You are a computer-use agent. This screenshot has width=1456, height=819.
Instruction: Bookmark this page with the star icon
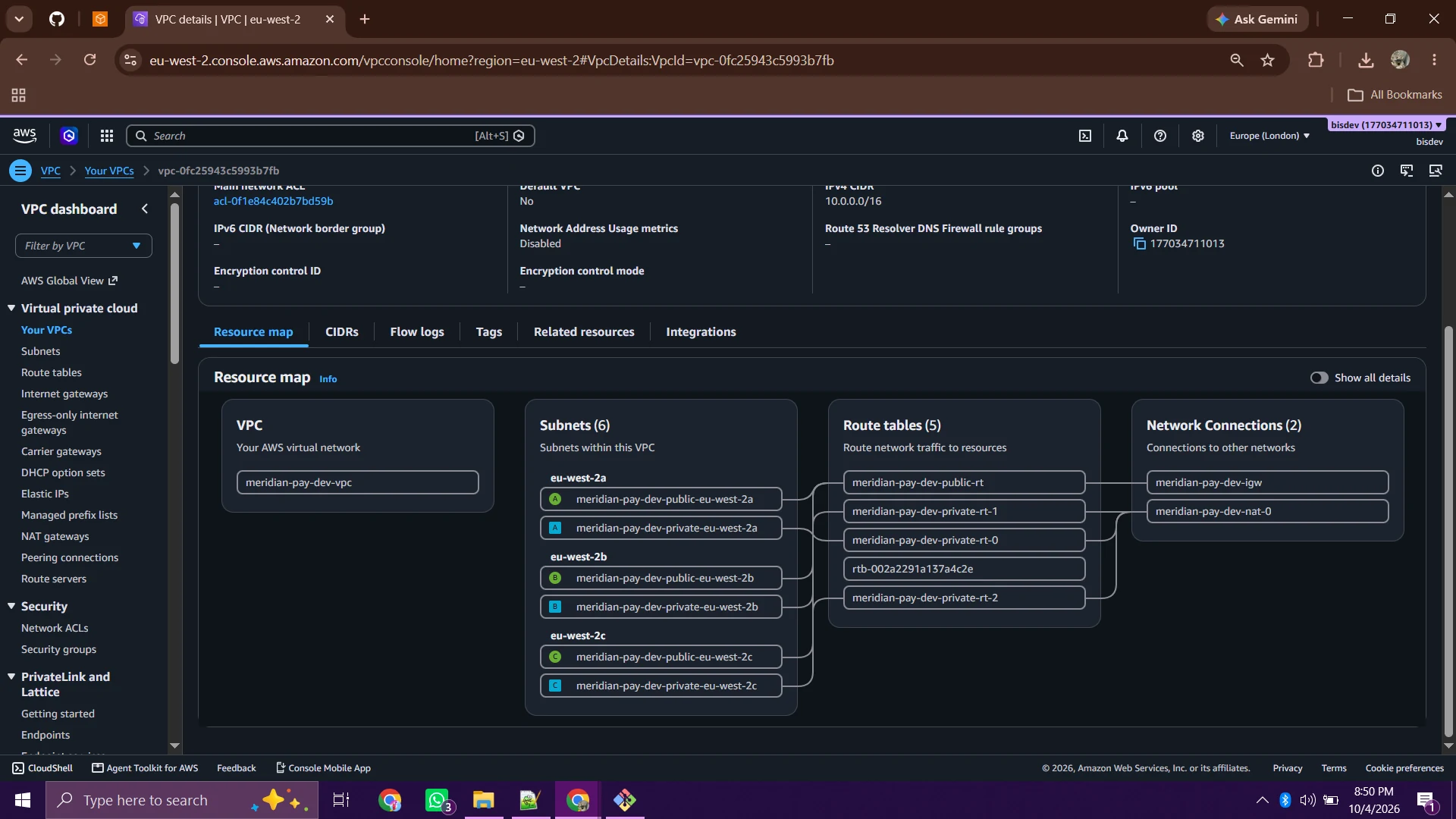1268,60
